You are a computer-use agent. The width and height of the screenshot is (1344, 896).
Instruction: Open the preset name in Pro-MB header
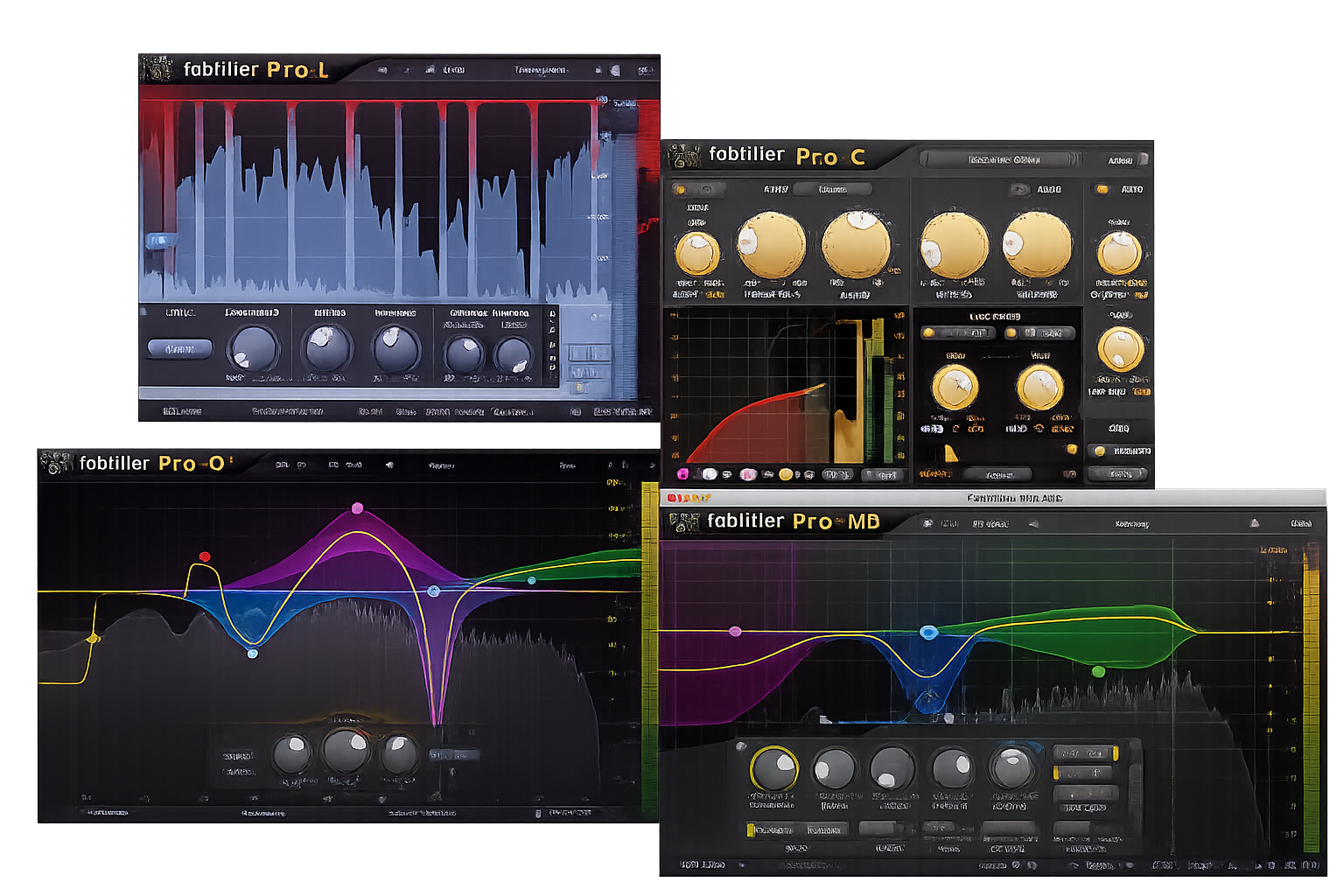(x=1132, y=524)
